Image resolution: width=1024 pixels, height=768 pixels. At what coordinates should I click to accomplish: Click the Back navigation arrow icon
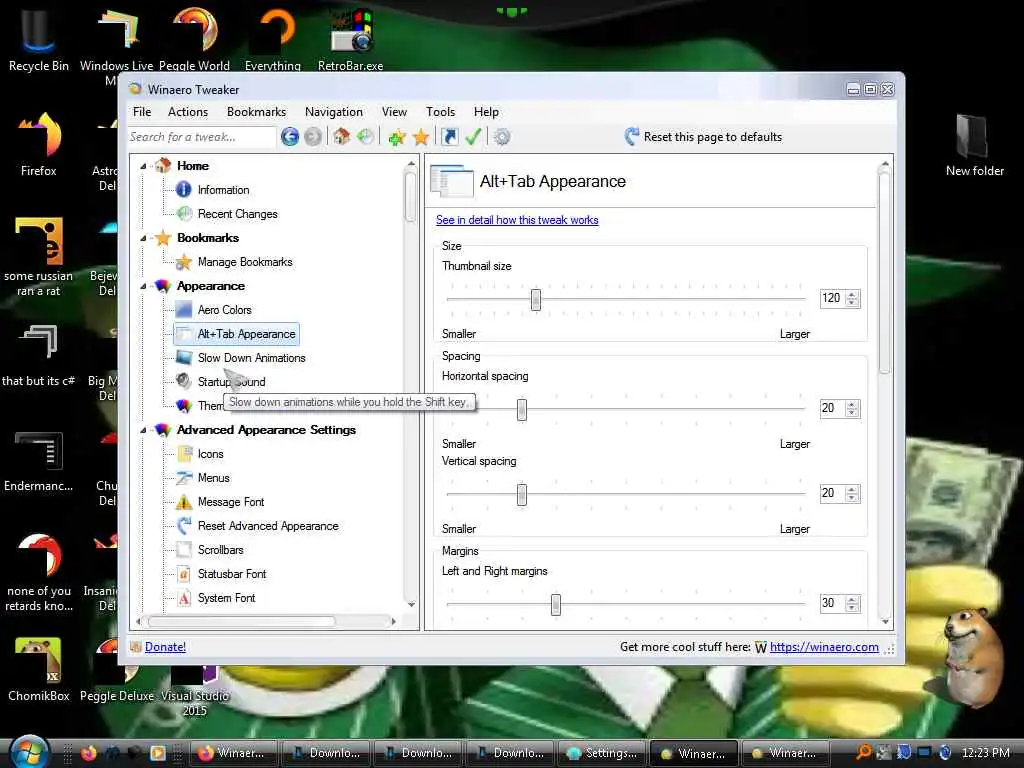pos(290,137)
